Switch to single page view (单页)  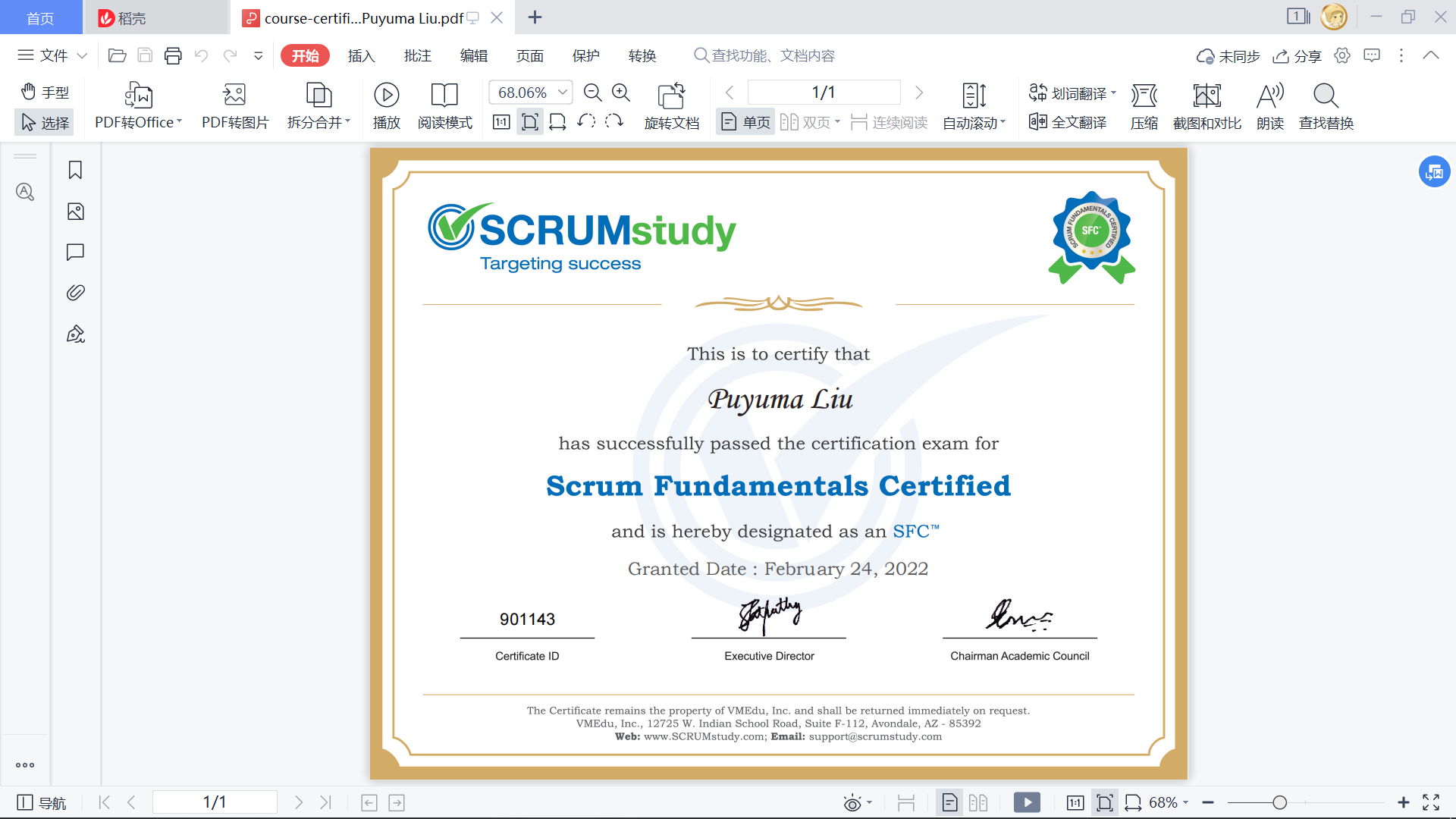(x=746, y=122)
